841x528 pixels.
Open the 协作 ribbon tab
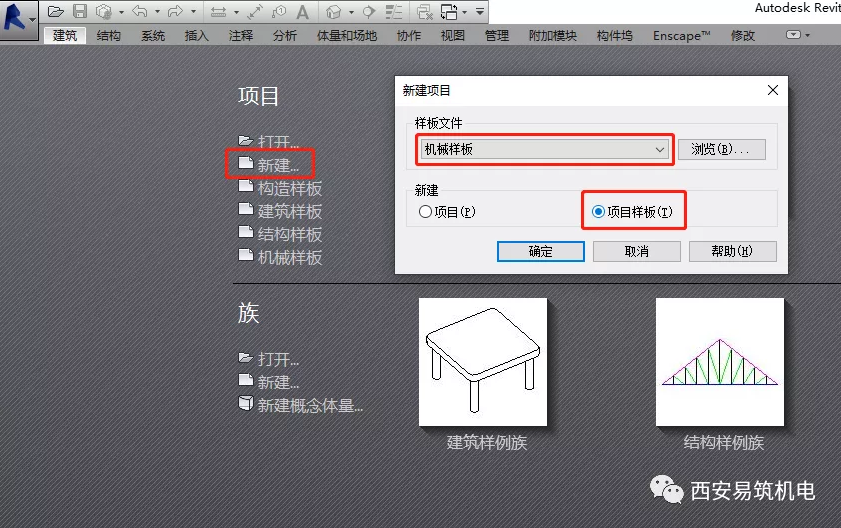[x=409, y=35]
